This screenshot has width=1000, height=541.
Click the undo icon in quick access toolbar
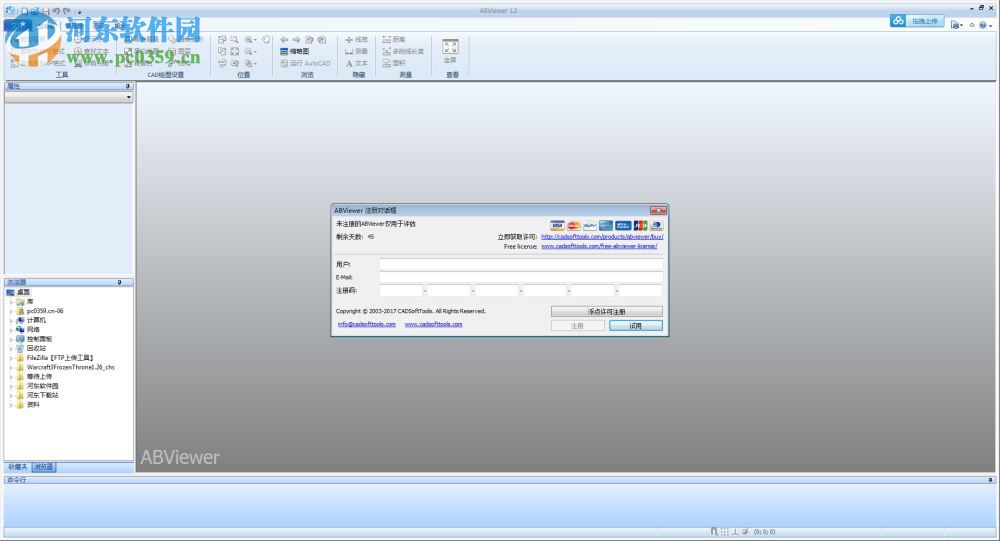tap(56, 11)
